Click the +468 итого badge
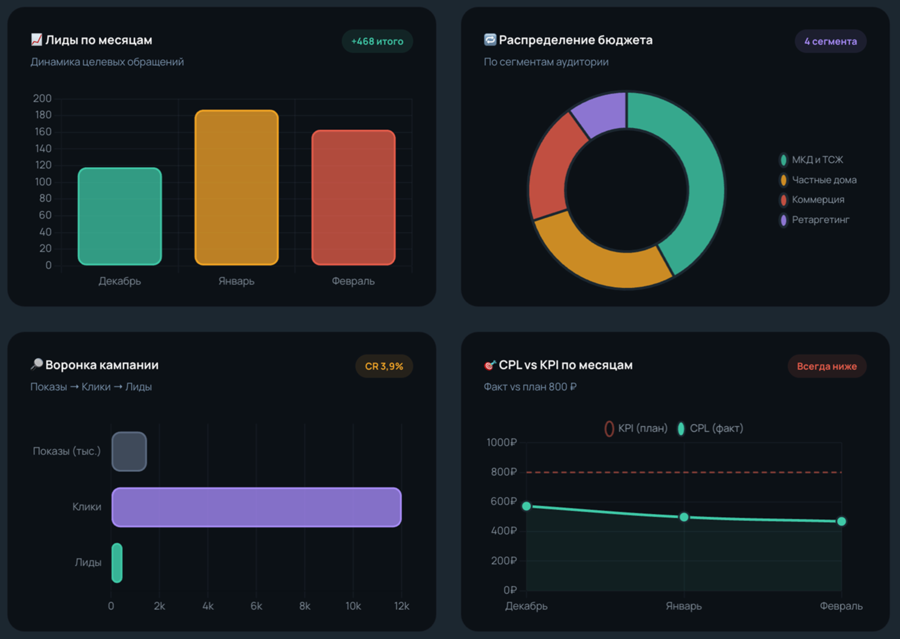The width and height of the screenshot is (900, 639). tap(377, 41)
